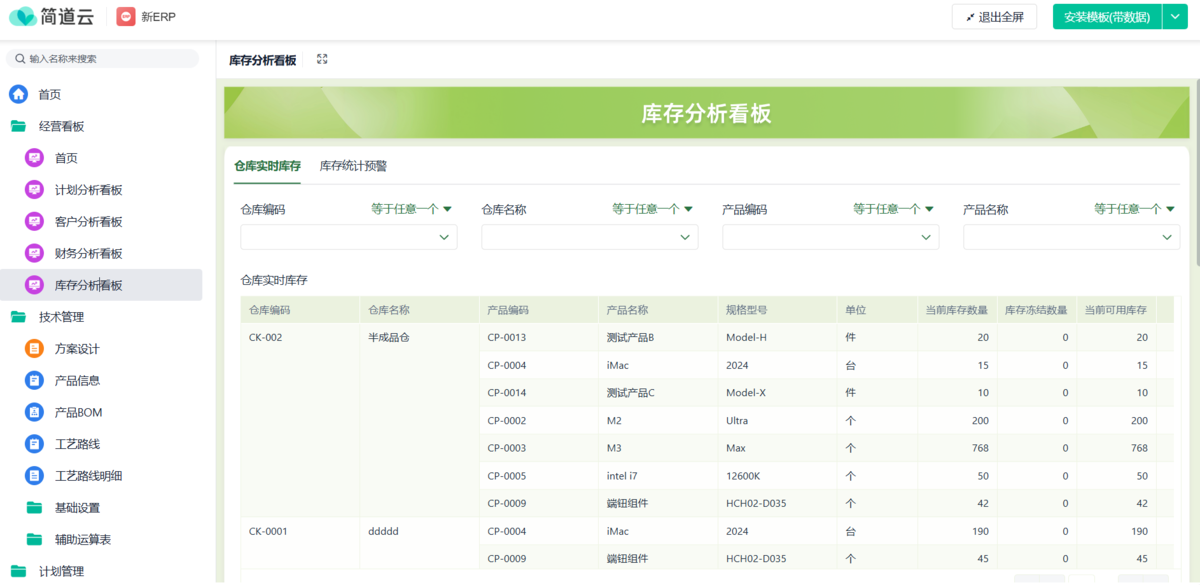Click the 首页 home icon at top of sidebar
The image size is (1200, 585).
19,94
